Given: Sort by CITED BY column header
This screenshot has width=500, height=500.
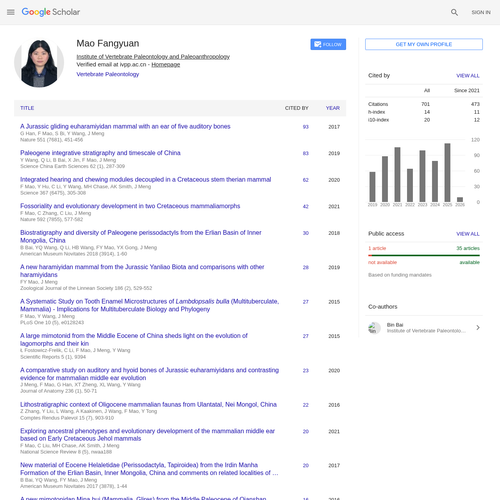Looking at the screenshot, I should pyautogui.click(x=296, y=108).
